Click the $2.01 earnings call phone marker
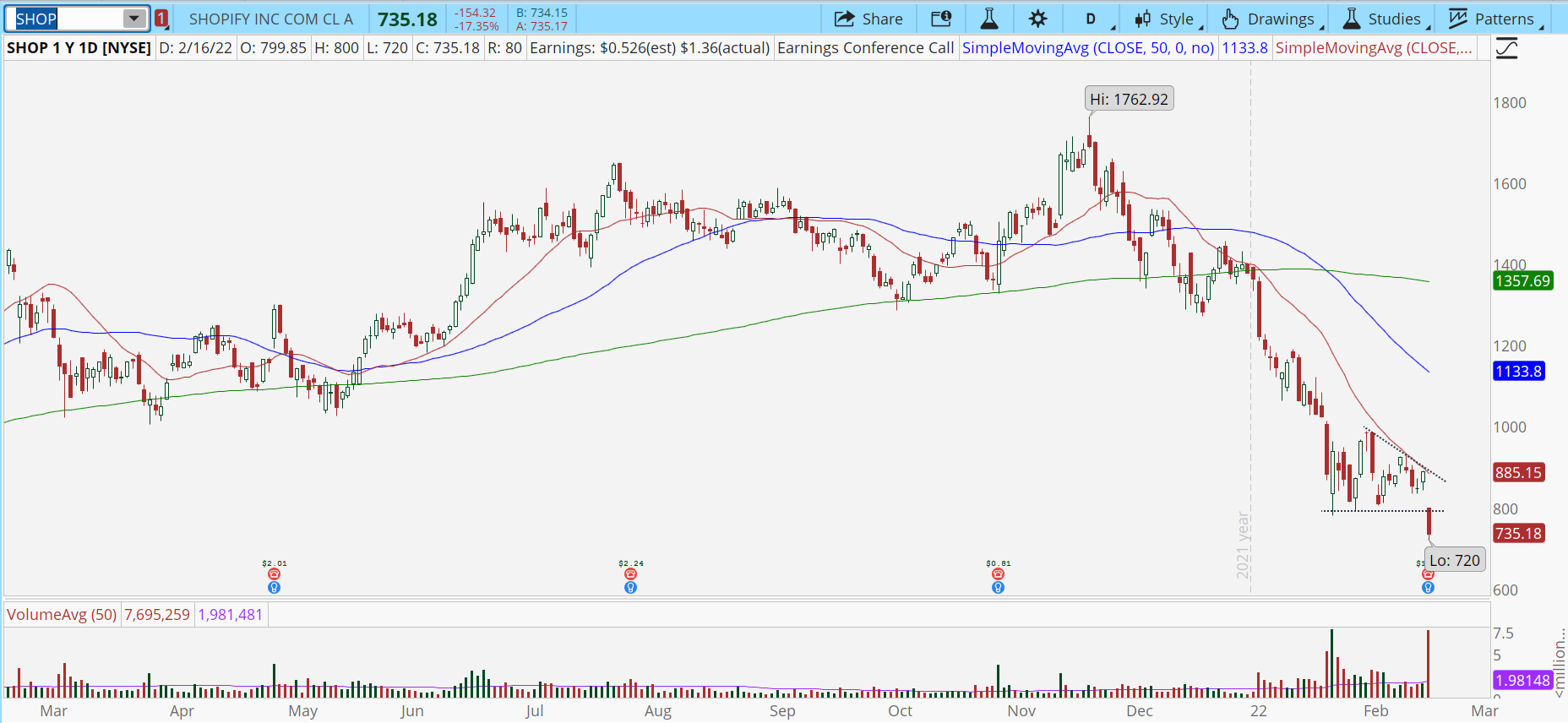This screenshot has height=723, width=1568. pyautogui.click(x=274, y=574)
